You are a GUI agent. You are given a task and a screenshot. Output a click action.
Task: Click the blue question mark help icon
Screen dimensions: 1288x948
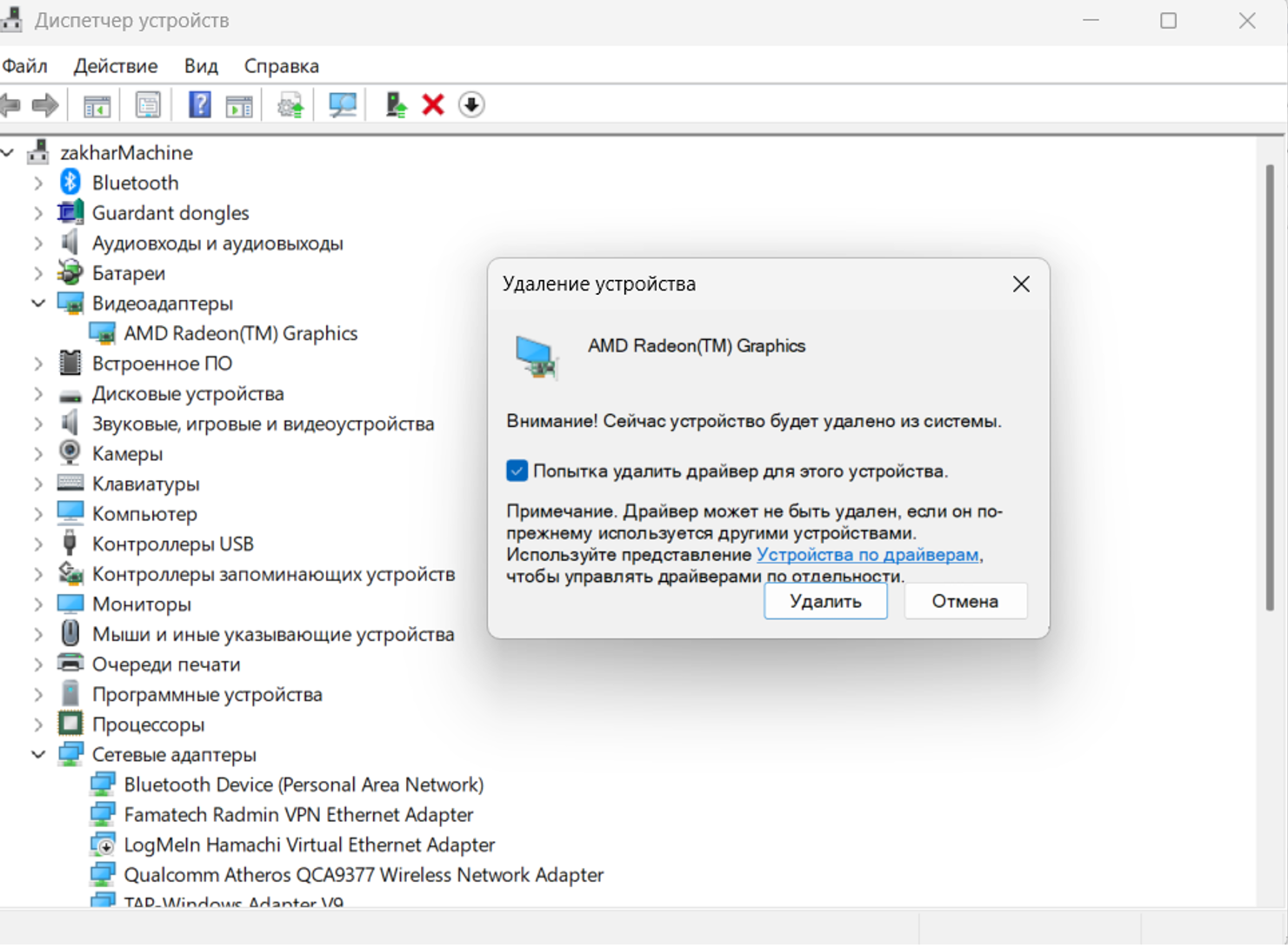point(199,105)
